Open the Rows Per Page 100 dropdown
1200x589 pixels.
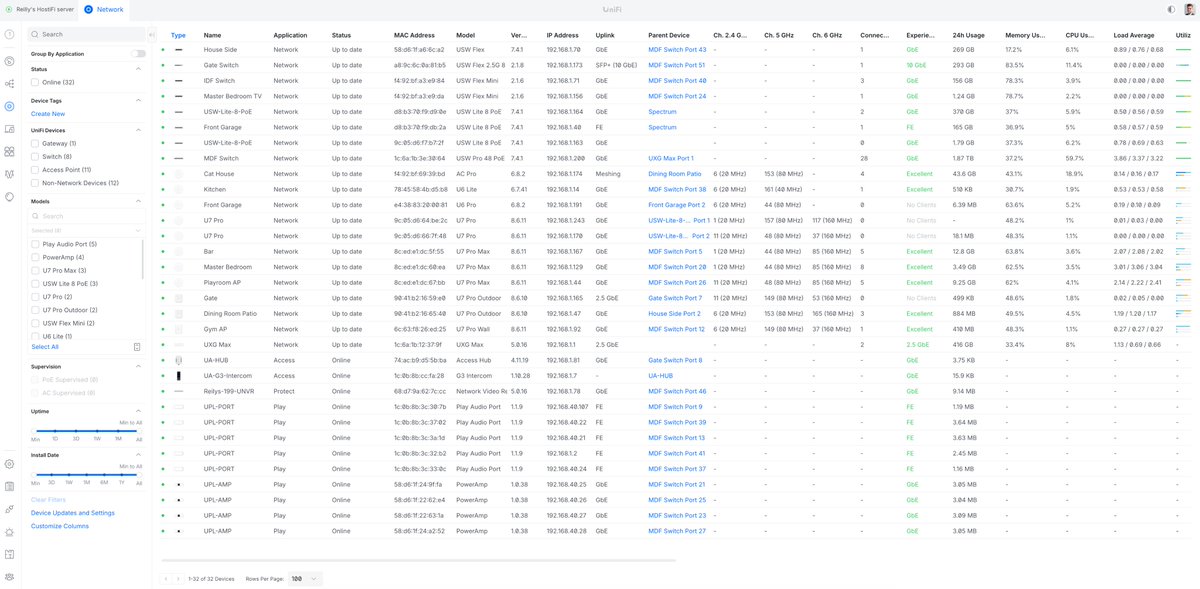306,578
